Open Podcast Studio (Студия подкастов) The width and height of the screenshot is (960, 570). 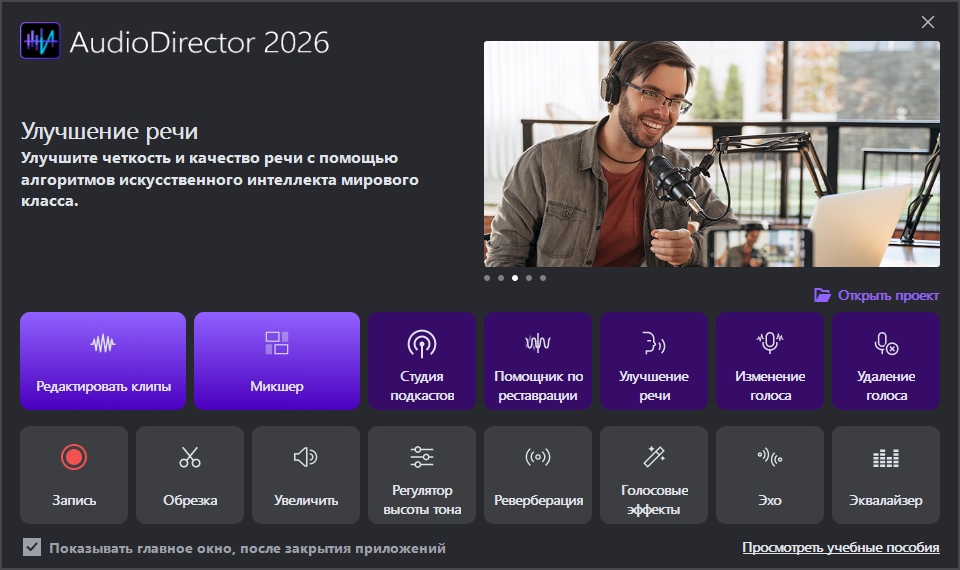coord(422,361)
